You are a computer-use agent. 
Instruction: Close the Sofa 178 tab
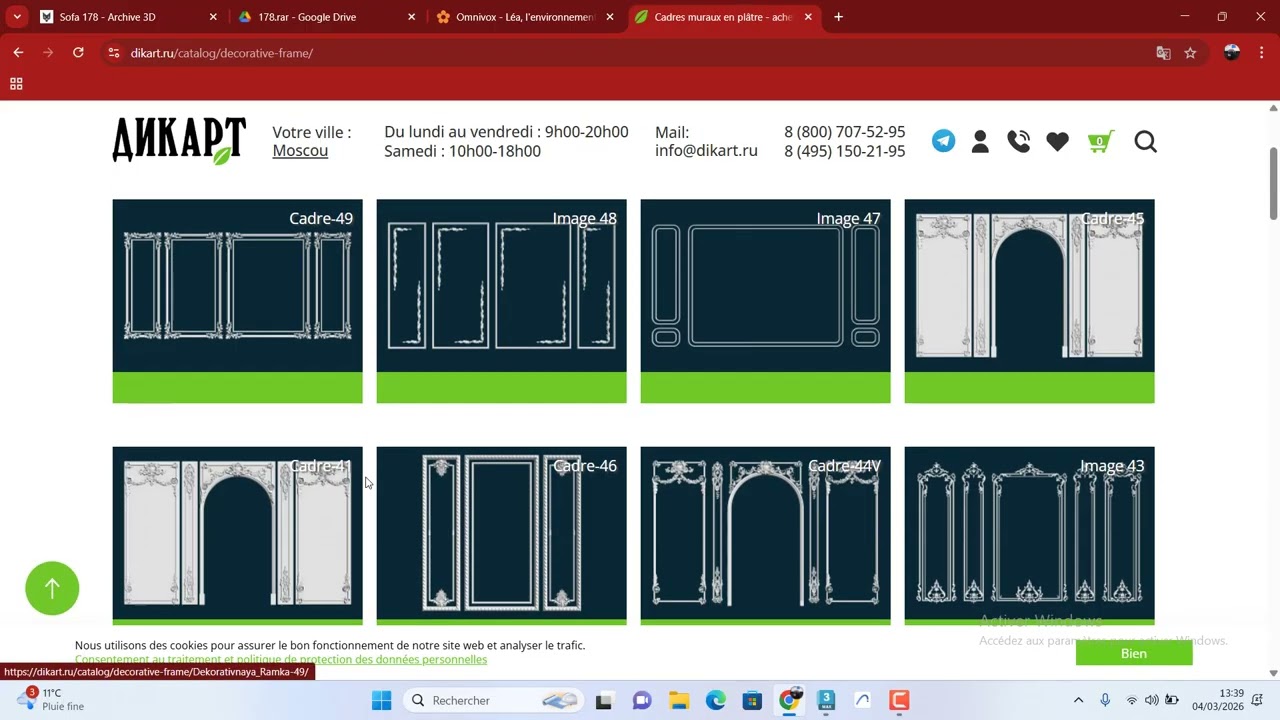pos(213,17)
